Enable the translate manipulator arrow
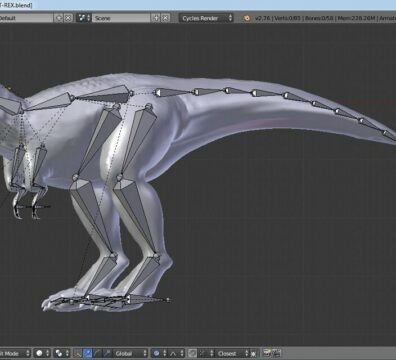 click(x=87, y=353)
